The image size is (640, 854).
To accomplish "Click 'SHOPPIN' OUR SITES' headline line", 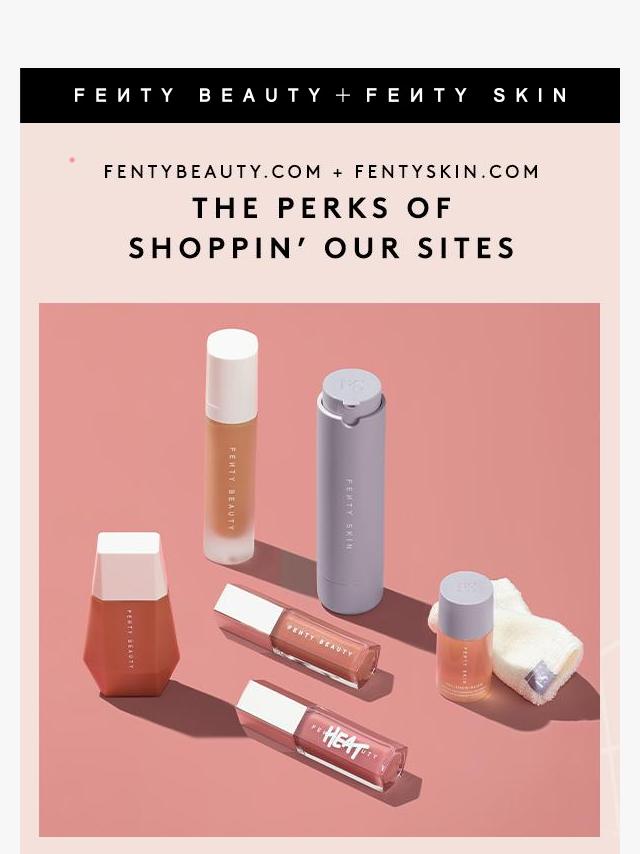I will [x=322, y=248].
